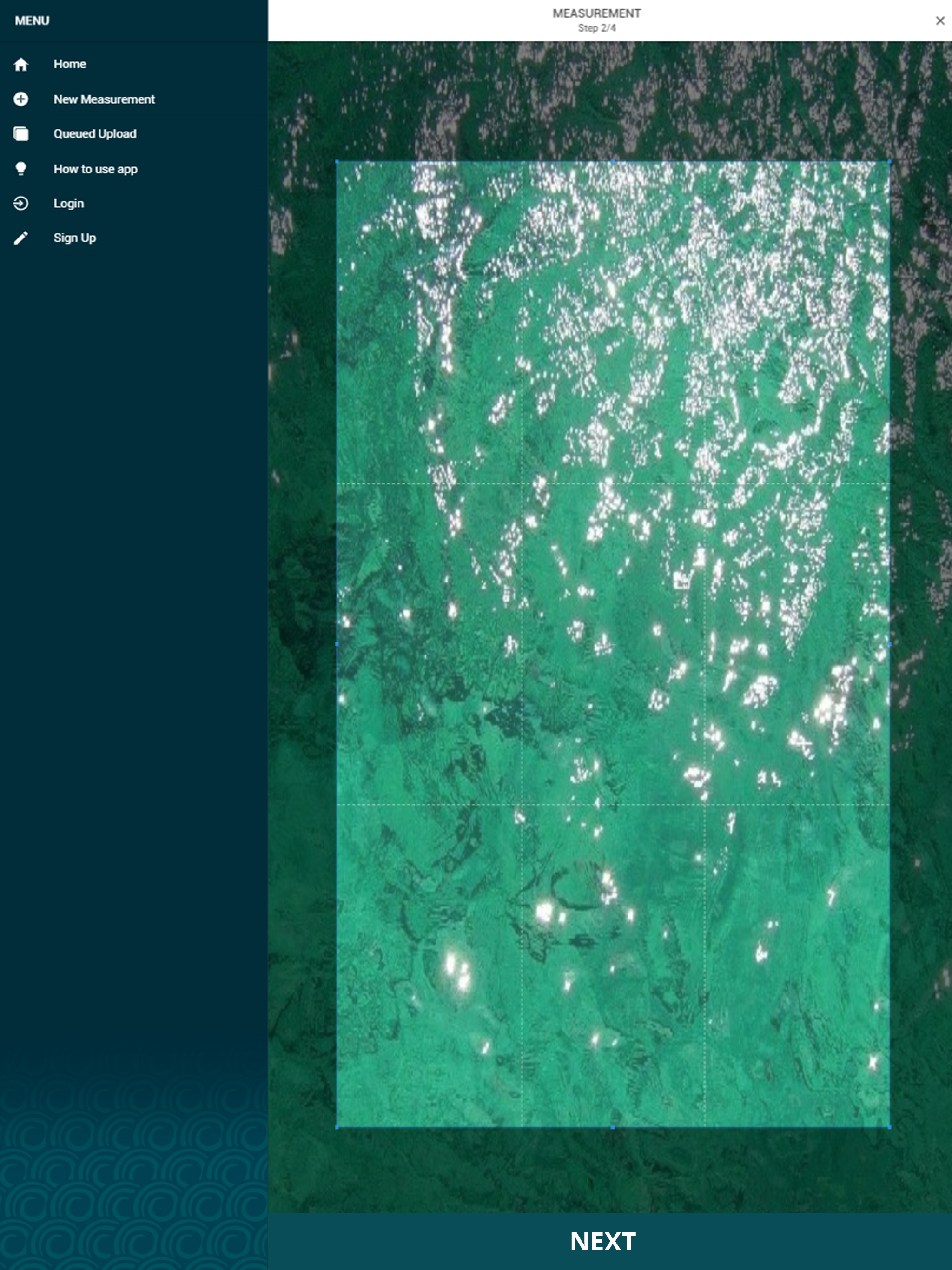The width and height of the screenshot is (952, 1270).
Task: Select the bottom-right crop corner handle
Action: pyautogui.click(x=889, y=1127)
